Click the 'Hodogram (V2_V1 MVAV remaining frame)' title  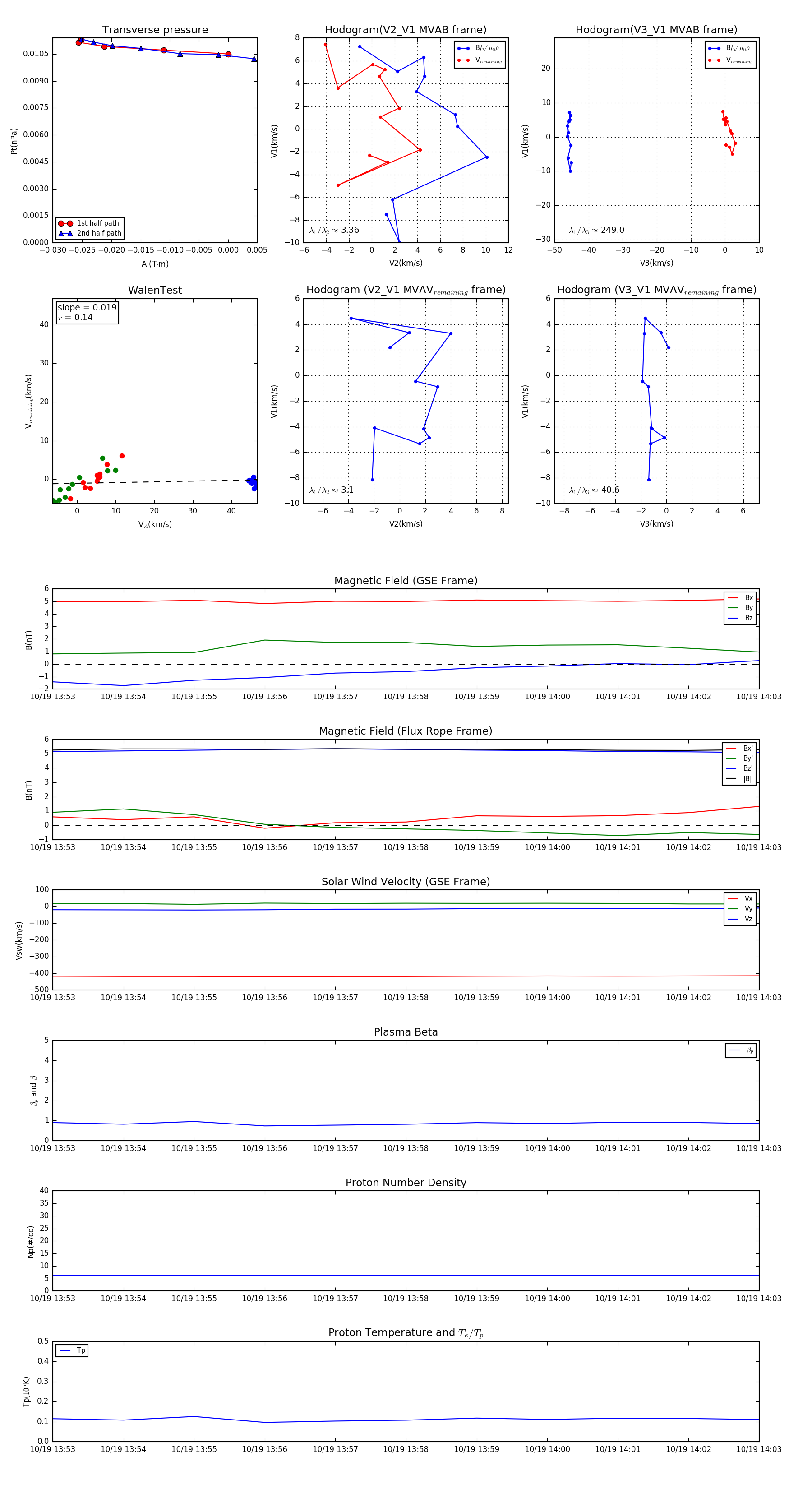(406, 290)
